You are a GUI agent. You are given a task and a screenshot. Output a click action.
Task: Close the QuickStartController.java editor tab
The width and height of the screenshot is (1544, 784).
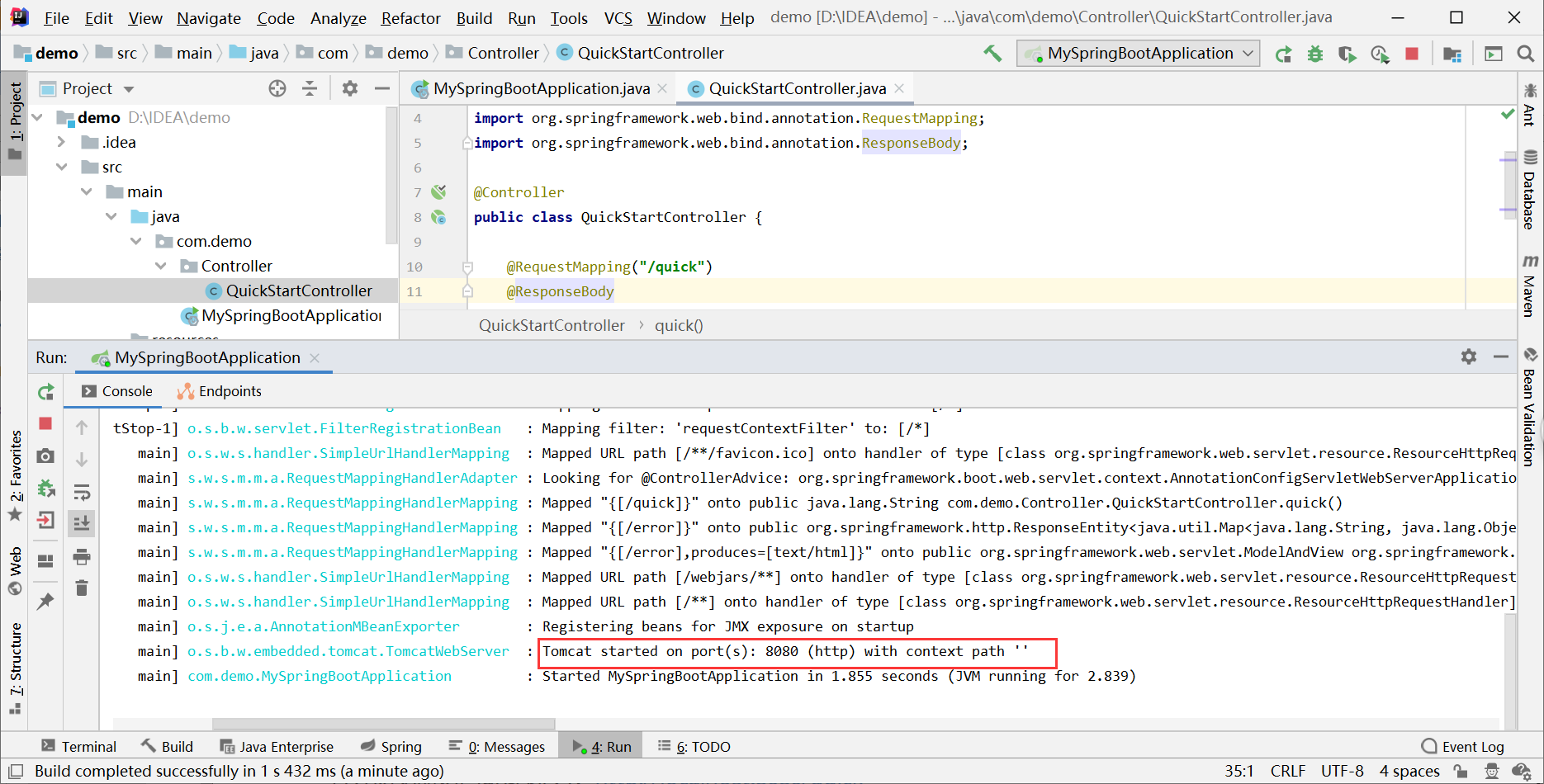899,88
